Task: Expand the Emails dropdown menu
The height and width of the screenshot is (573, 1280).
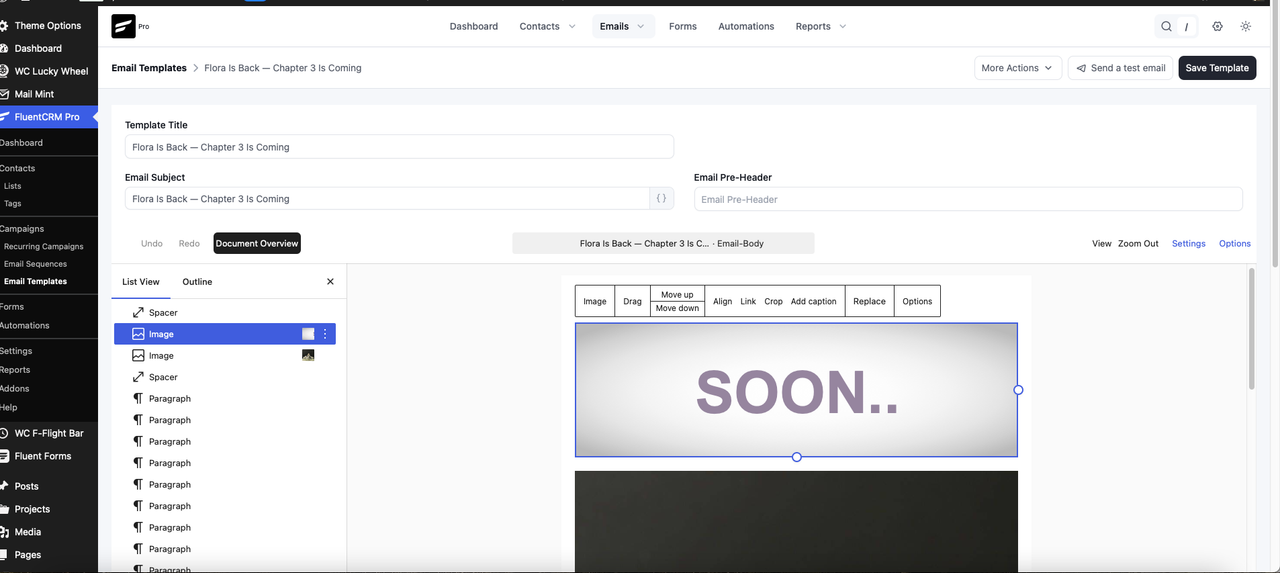Action: 622,26
